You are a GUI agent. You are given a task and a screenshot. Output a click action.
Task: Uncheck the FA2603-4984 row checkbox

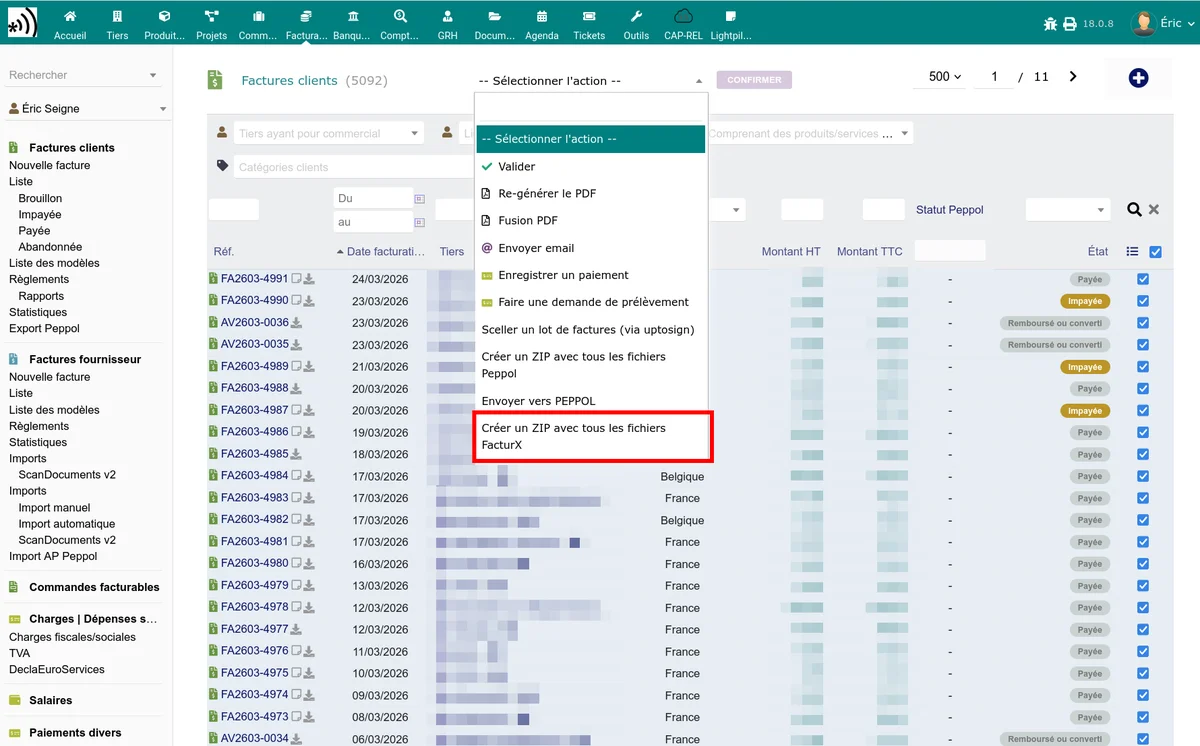click(1143, 476)
